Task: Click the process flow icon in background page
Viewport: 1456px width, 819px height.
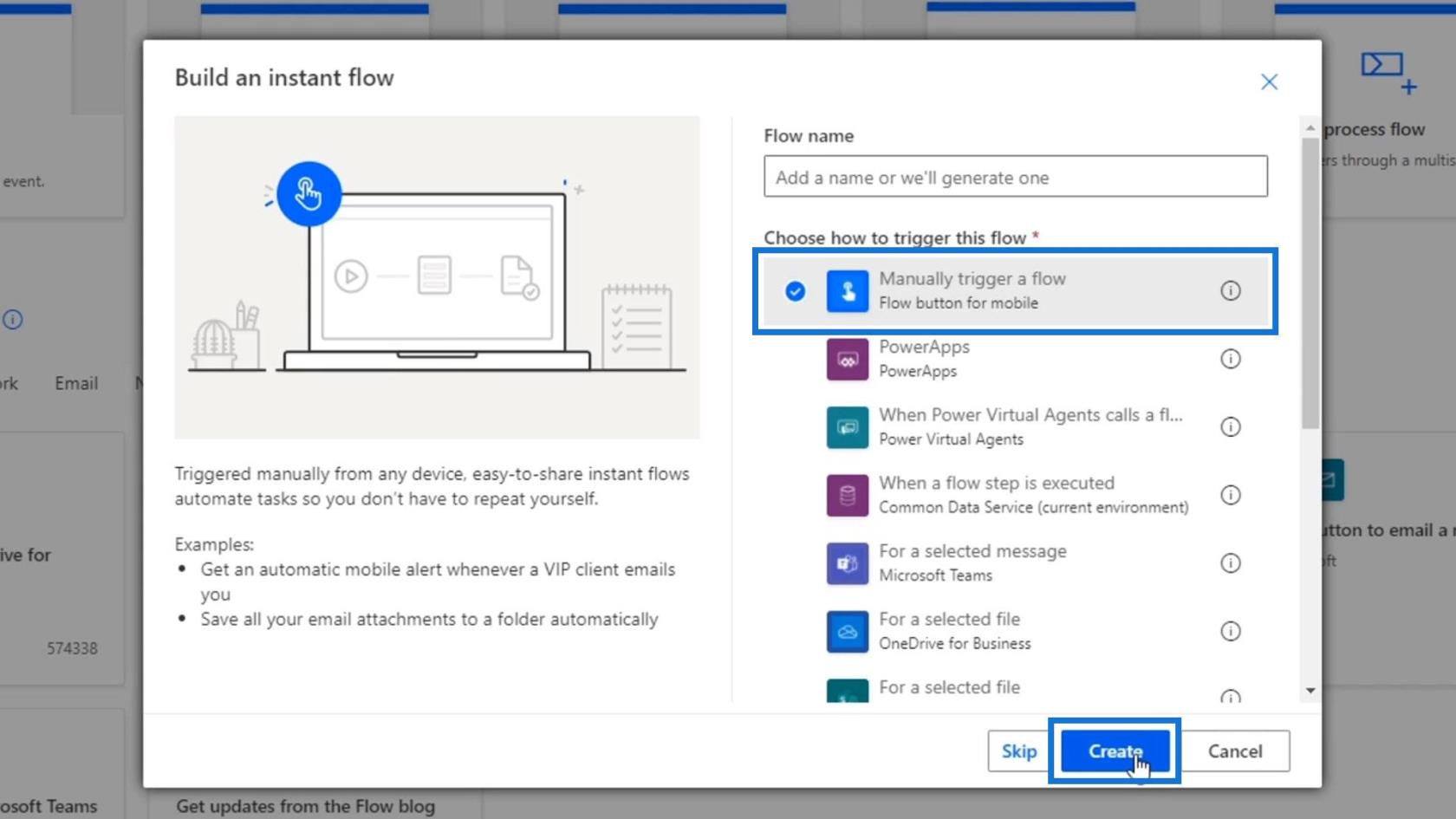Action: click(1388, 72)
